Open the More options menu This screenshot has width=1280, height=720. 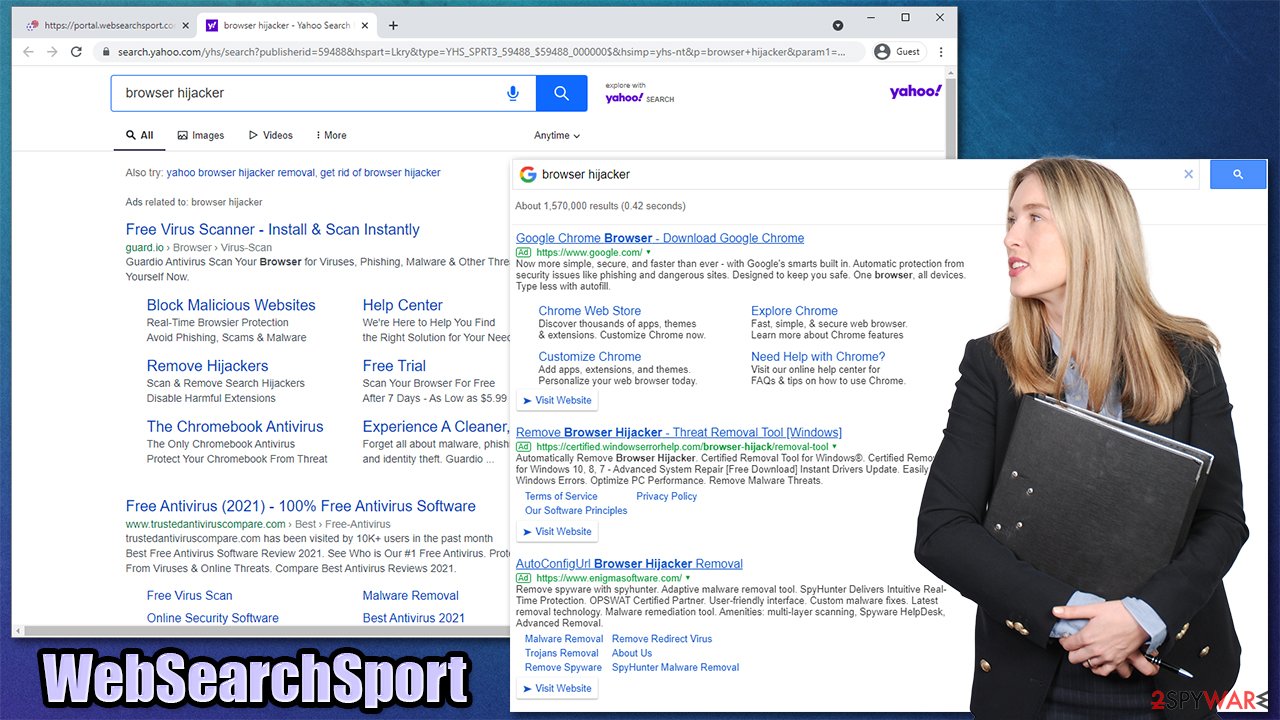pyautogui.click(x=331, y=135)
